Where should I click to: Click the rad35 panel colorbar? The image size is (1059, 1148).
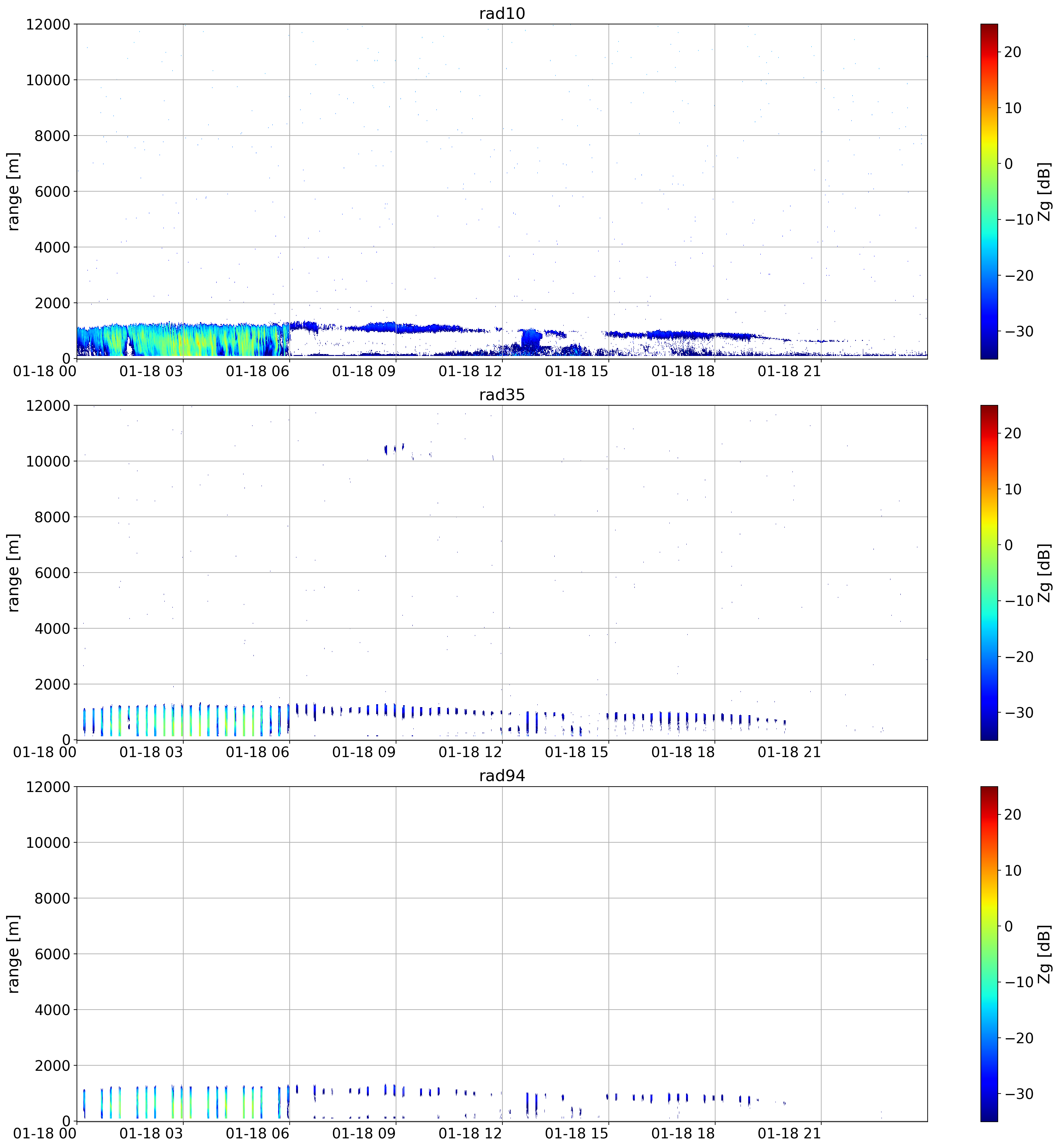(x=989, y=573)
